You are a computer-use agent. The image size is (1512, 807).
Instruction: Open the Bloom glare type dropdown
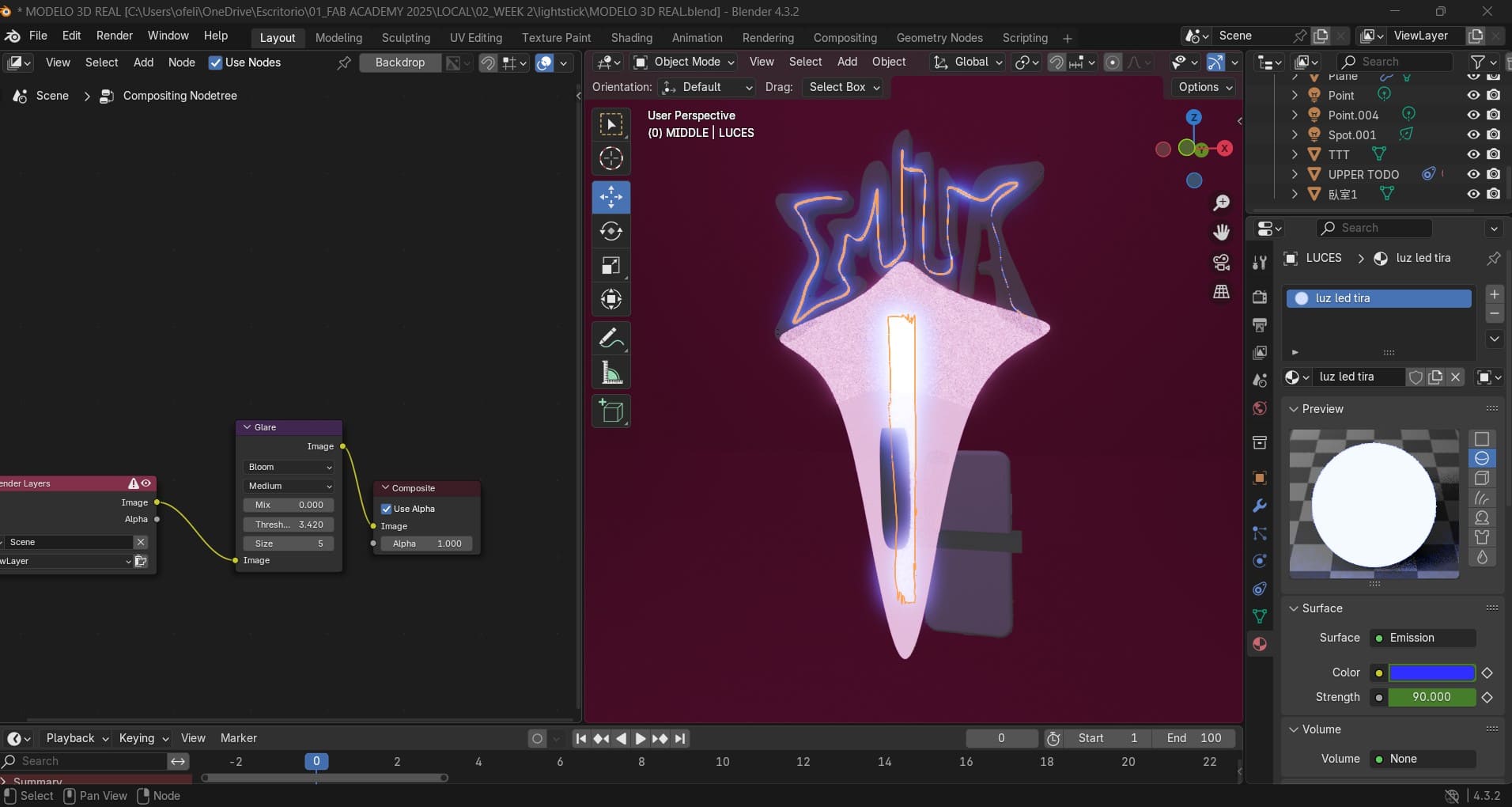[289, 467]
